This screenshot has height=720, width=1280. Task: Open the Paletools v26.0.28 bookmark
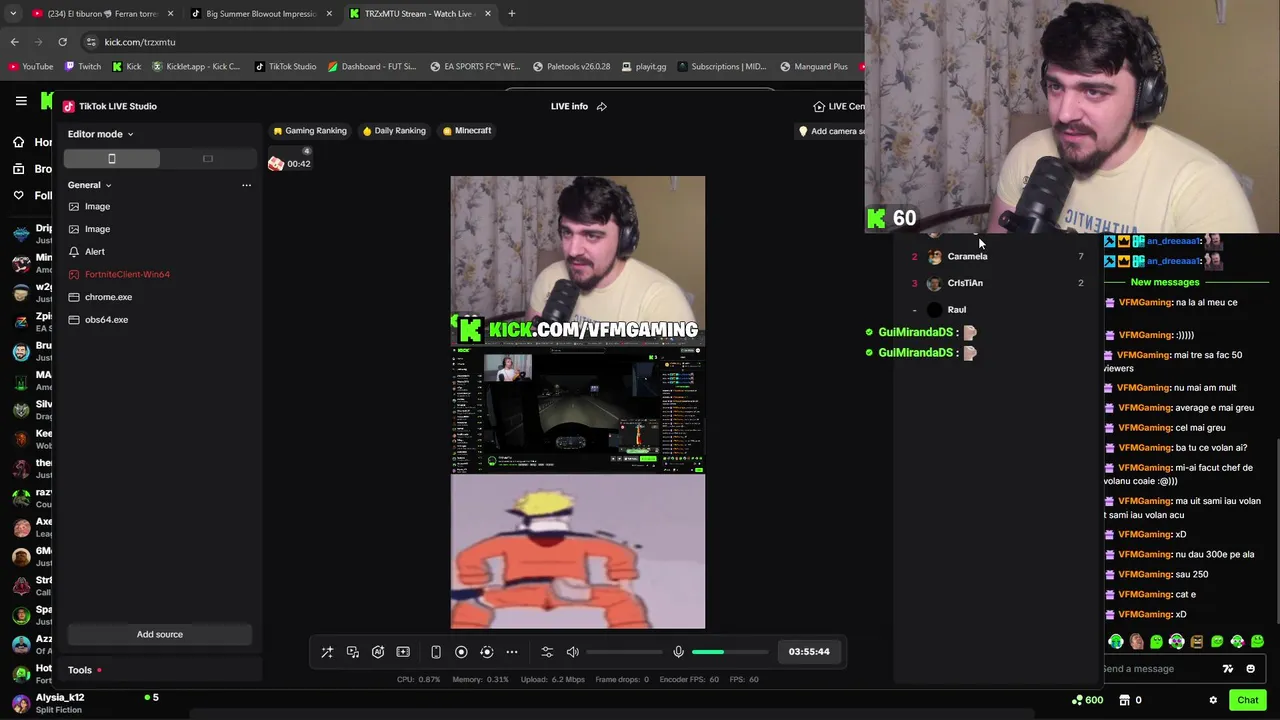[x=572, y=67]
